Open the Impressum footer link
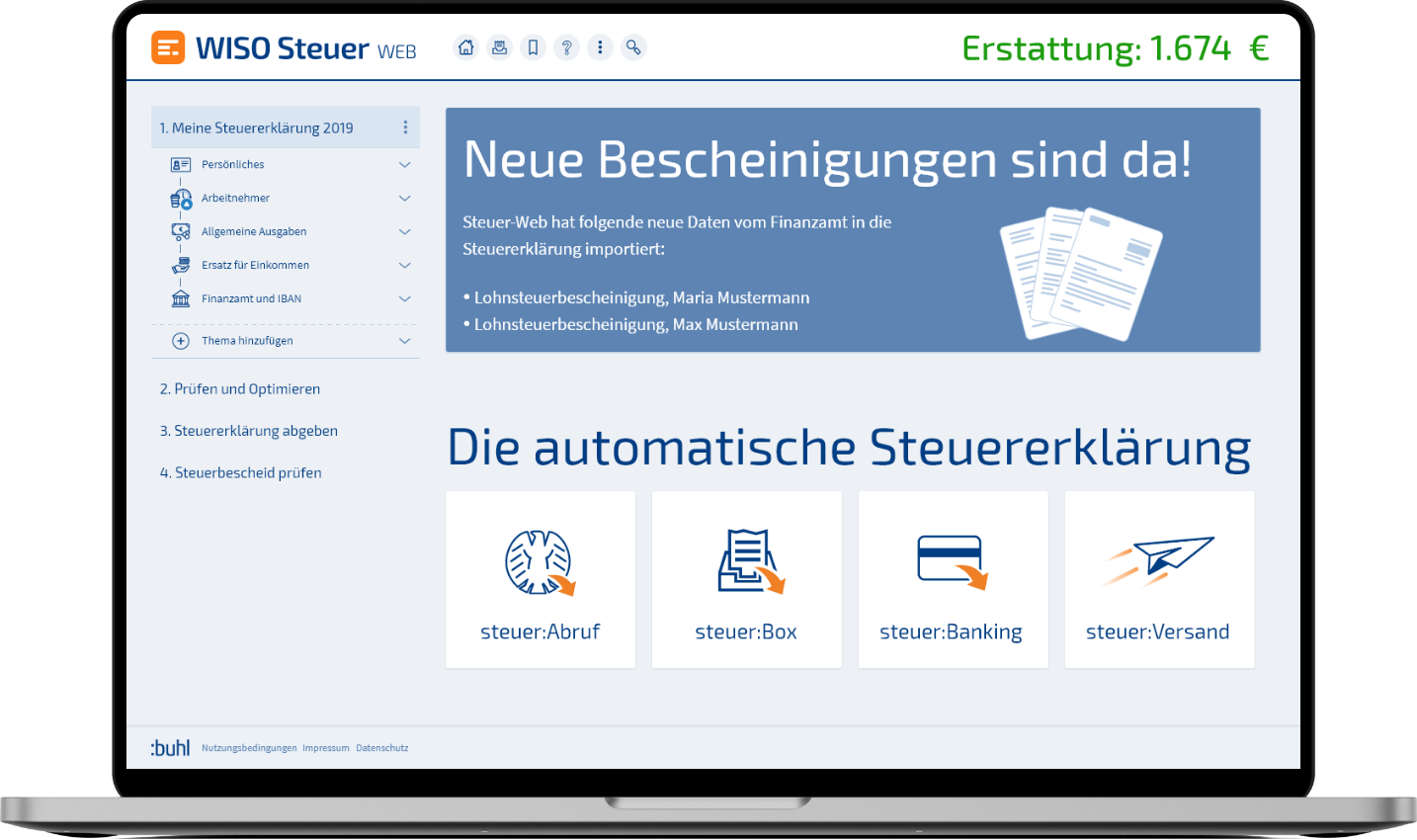This screenshot has height=840, width=1417. point(326,748)
